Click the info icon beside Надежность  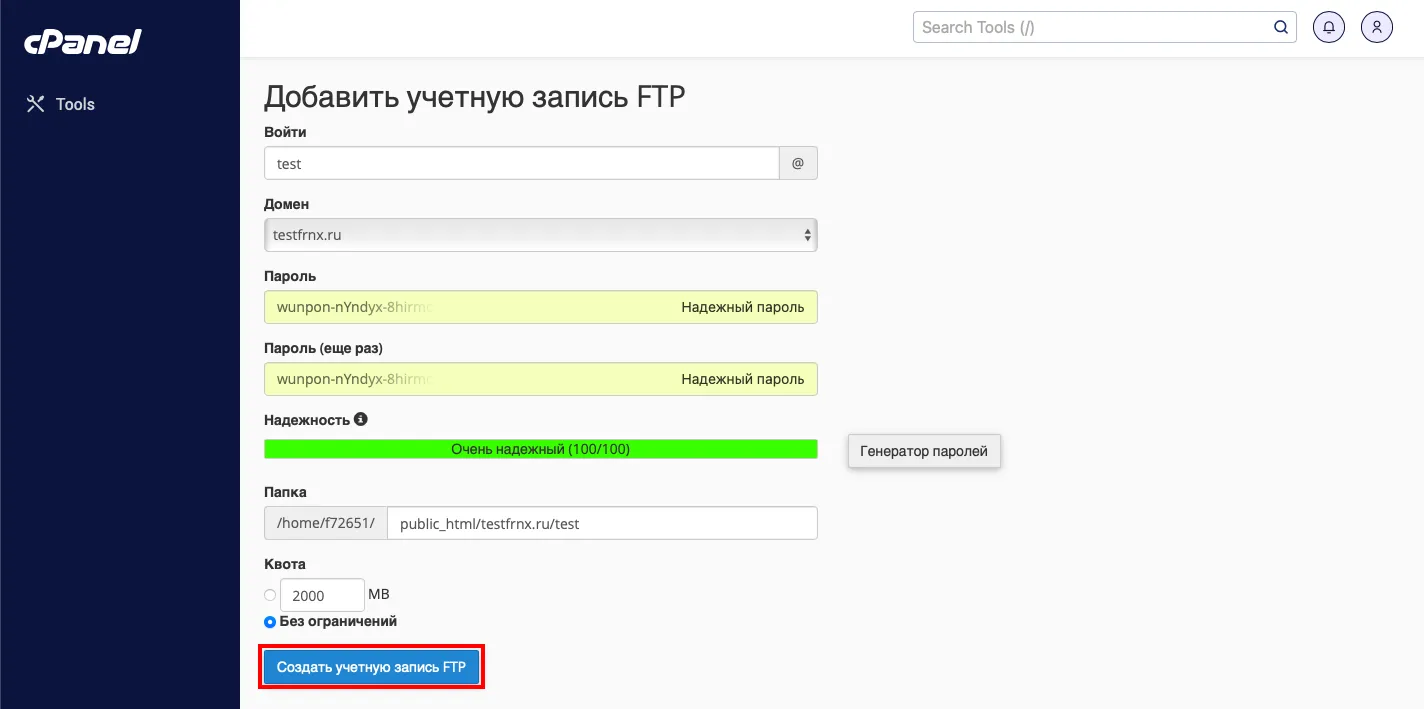361,419
